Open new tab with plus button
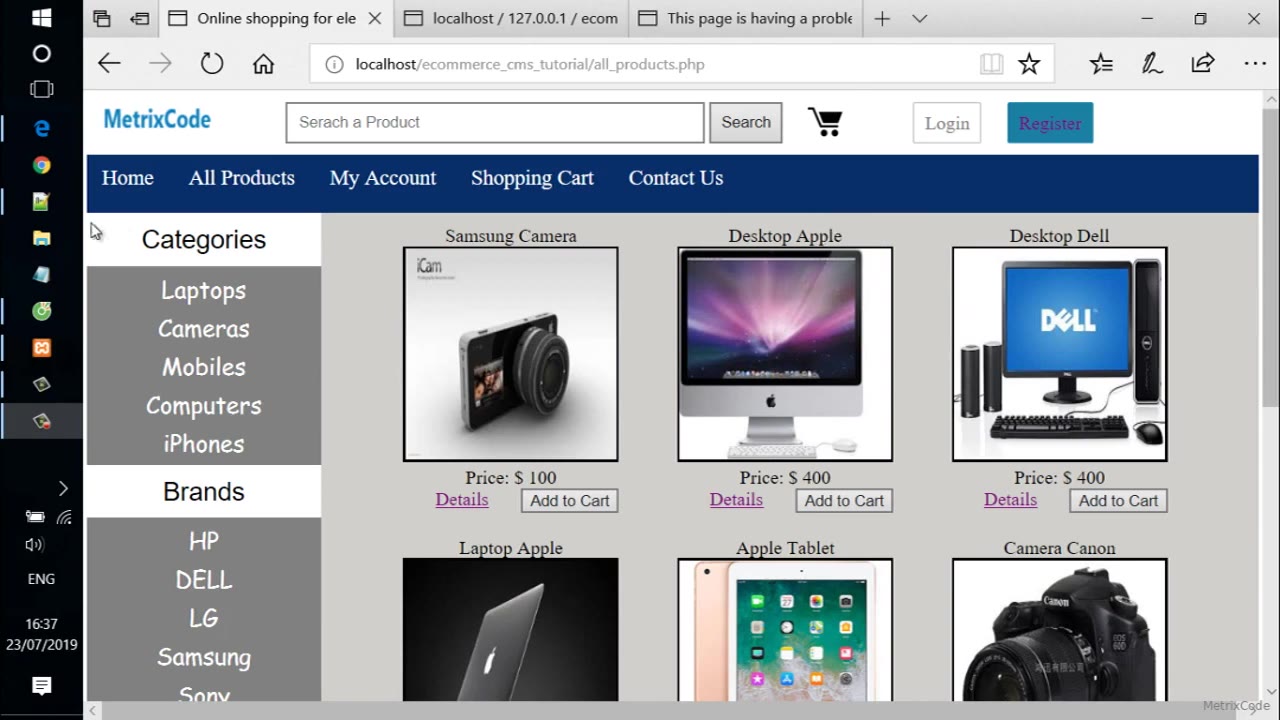 pyautogui.click(x=882, y=18)
